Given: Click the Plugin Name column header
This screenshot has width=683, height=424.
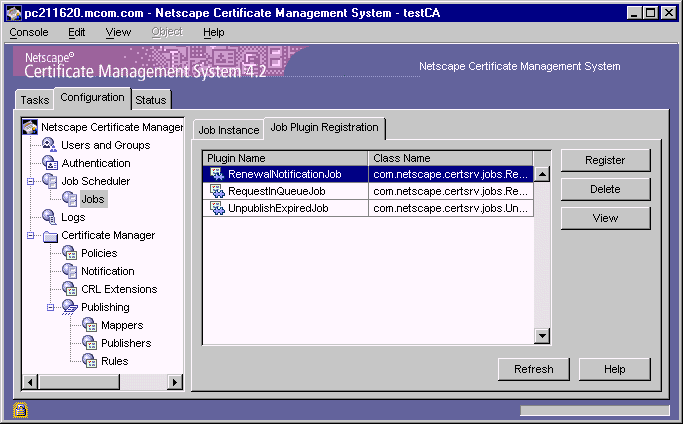Looking at the screenshot, I should click(x=285, y=158).
